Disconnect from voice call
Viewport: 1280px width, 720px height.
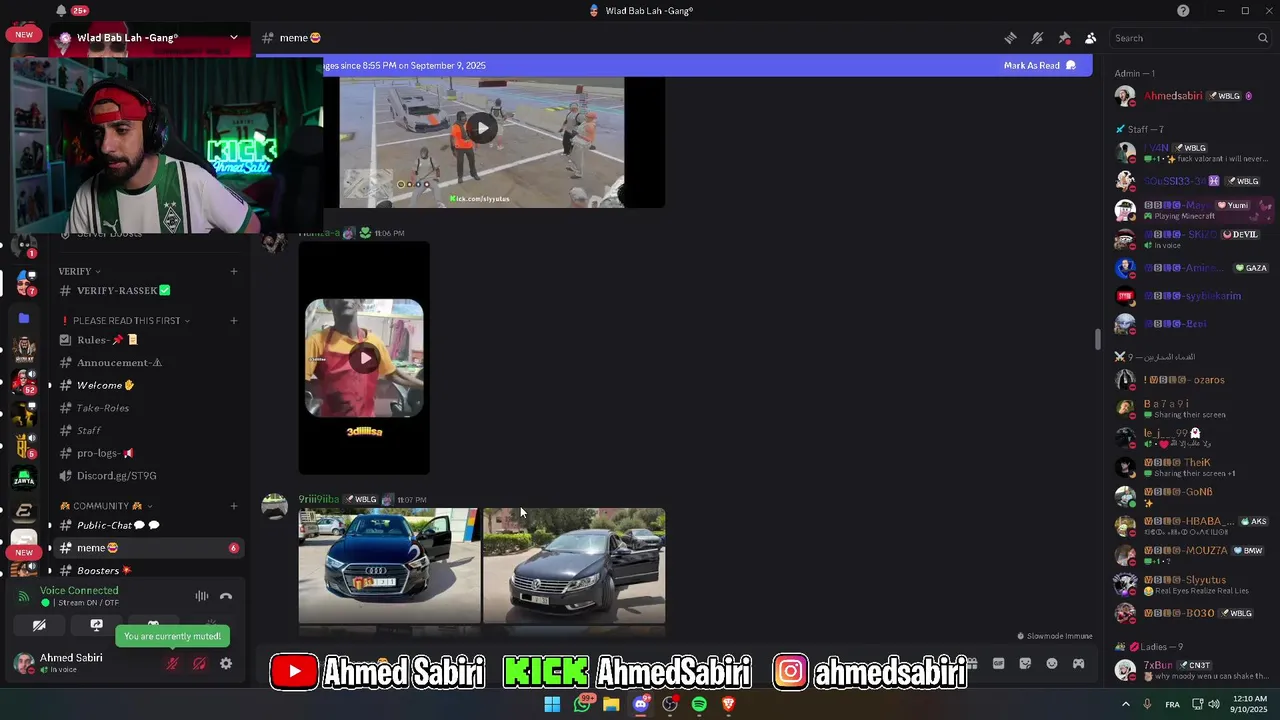[226, 596]
